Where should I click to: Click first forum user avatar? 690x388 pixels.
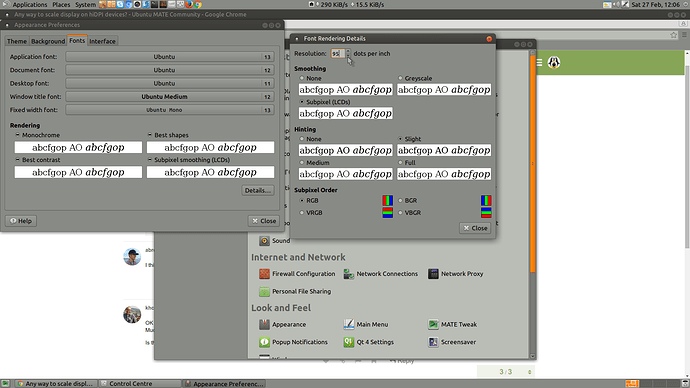[x=132, y=257]
